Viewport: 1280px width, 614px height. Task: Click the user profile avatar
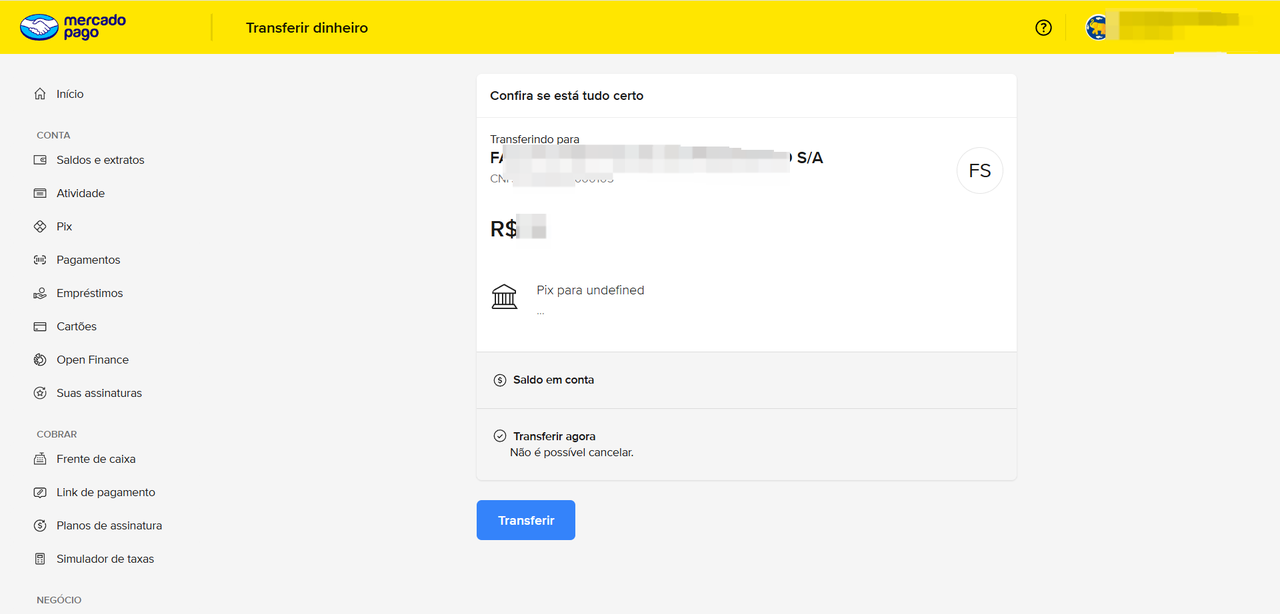pyautogui.click(x=1097, y=28)
